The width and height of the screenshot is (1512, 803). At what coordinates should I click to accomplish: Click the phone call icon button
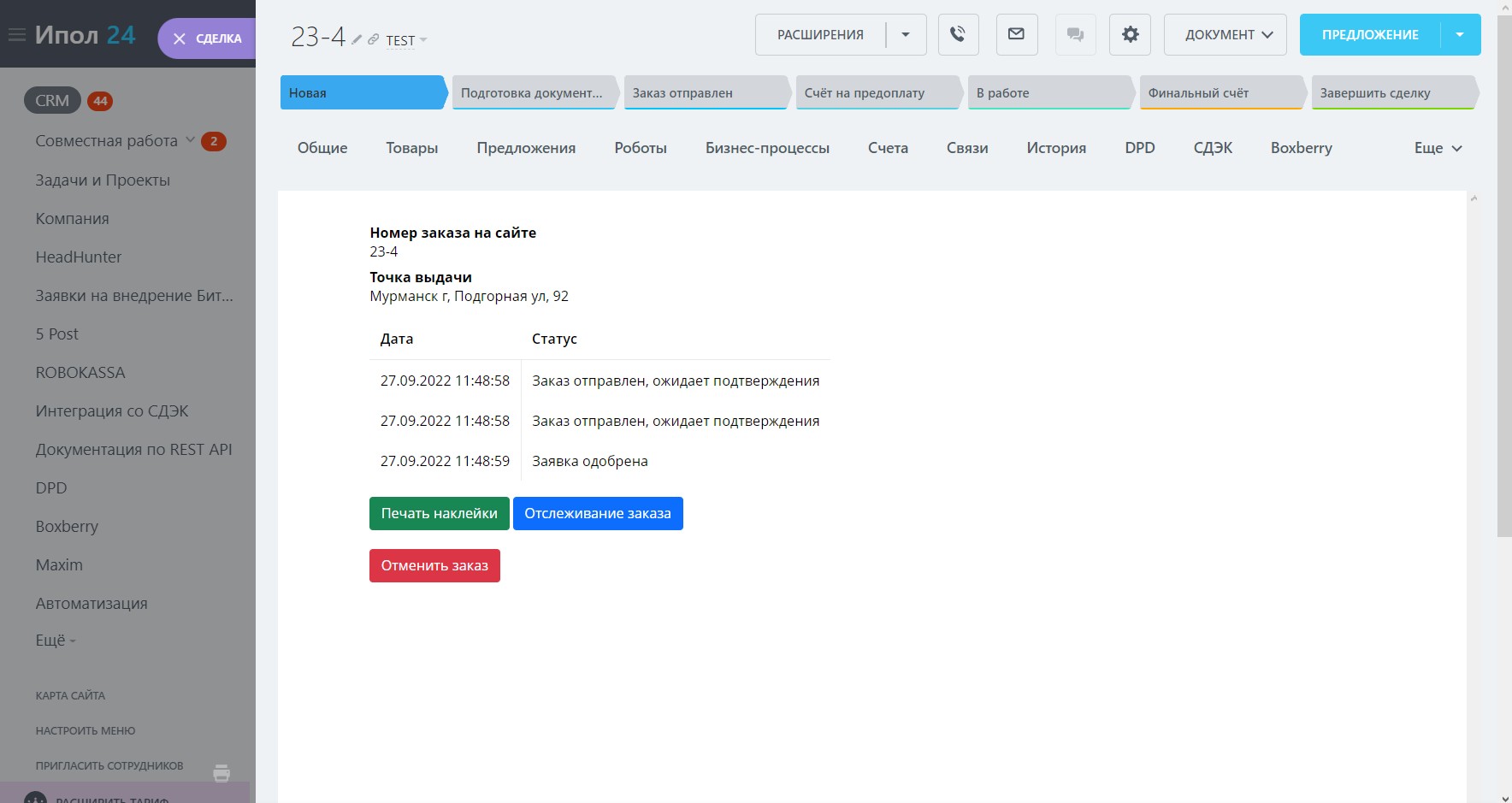tap(958, 35)
